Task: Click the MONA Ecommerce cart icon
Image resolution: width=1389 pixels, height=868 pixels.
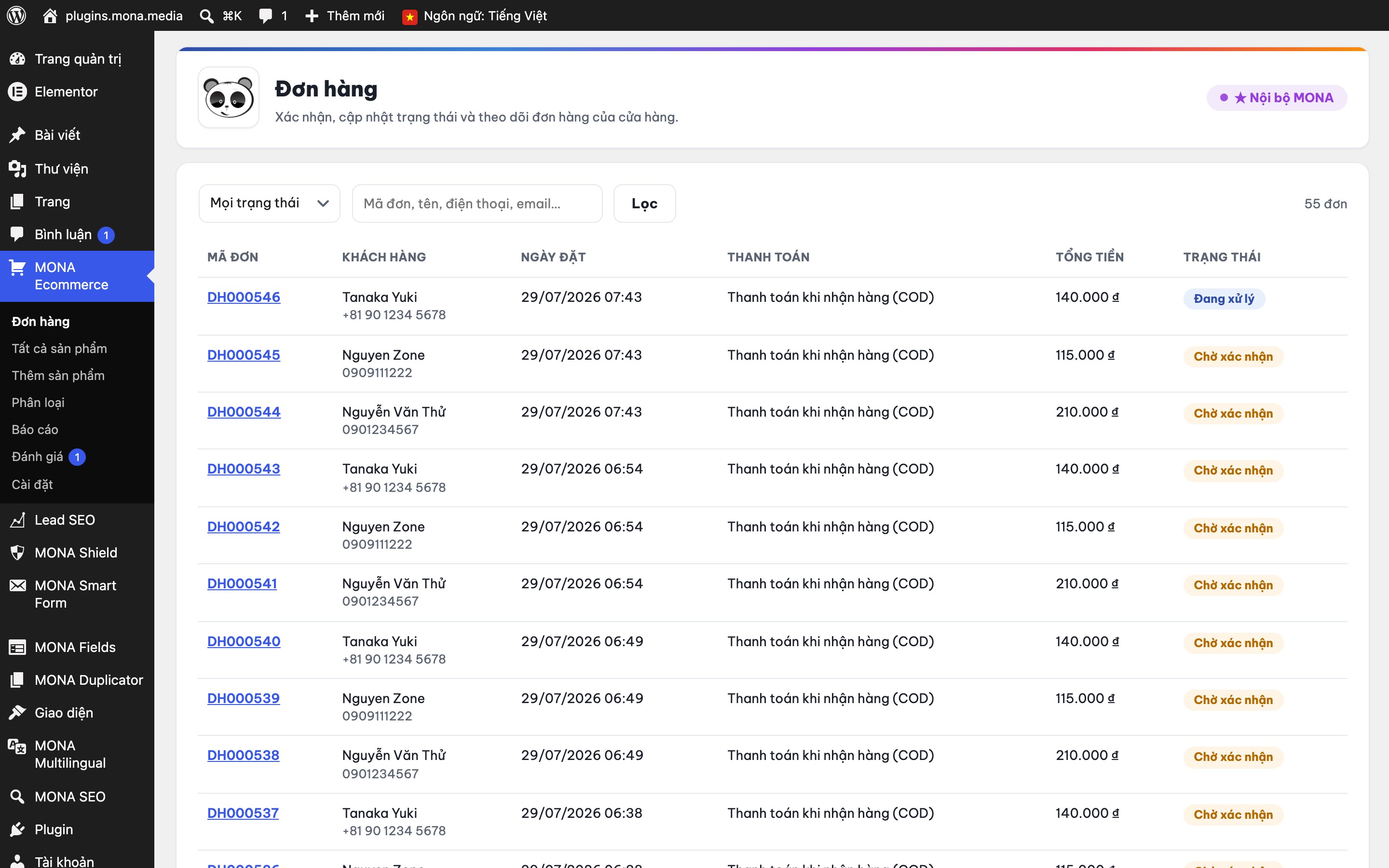Action: coord(17,268)
